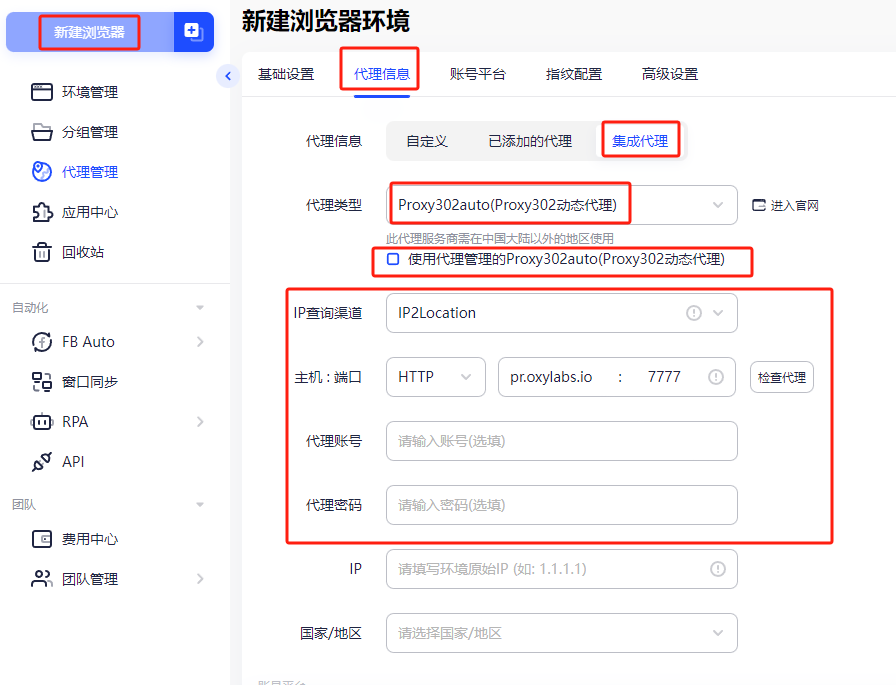Switch to the 指纹配置 tab

(574, 73)
